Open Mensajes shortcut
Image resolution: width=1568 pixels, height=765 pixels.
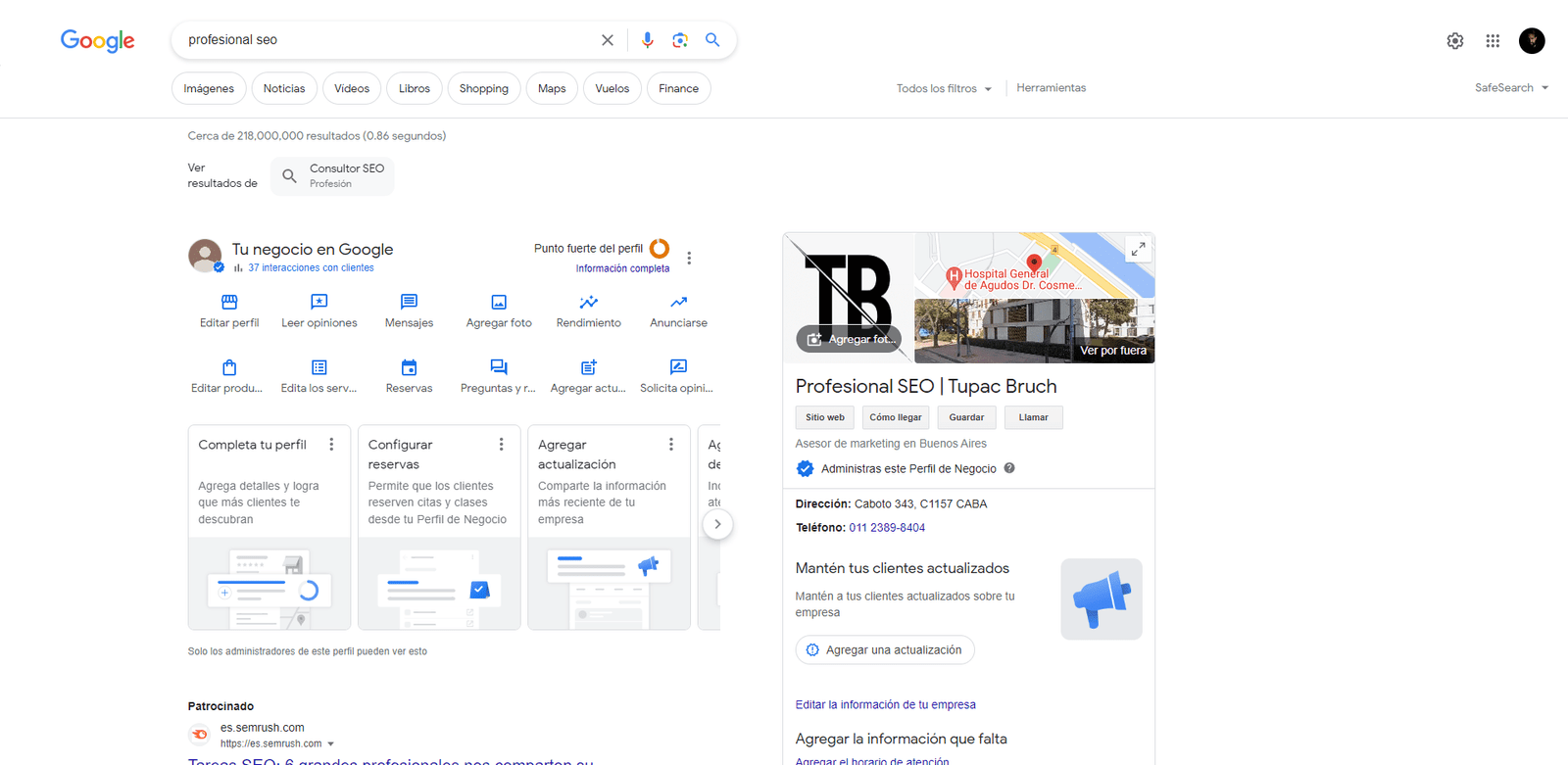click(409, 311)
